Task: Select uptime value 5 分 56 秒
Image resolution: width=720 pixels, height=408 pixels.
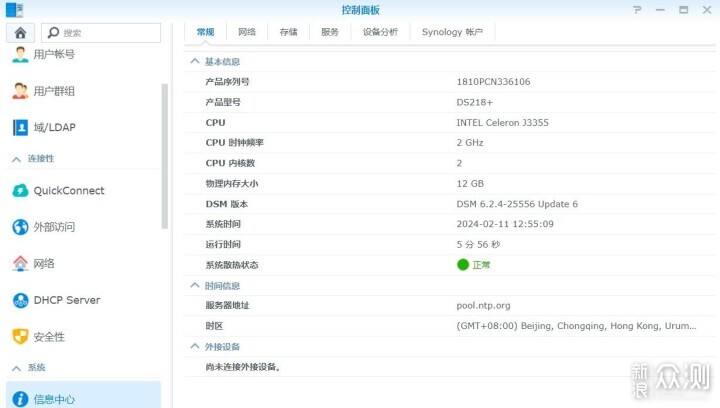Action: point(478,245)
